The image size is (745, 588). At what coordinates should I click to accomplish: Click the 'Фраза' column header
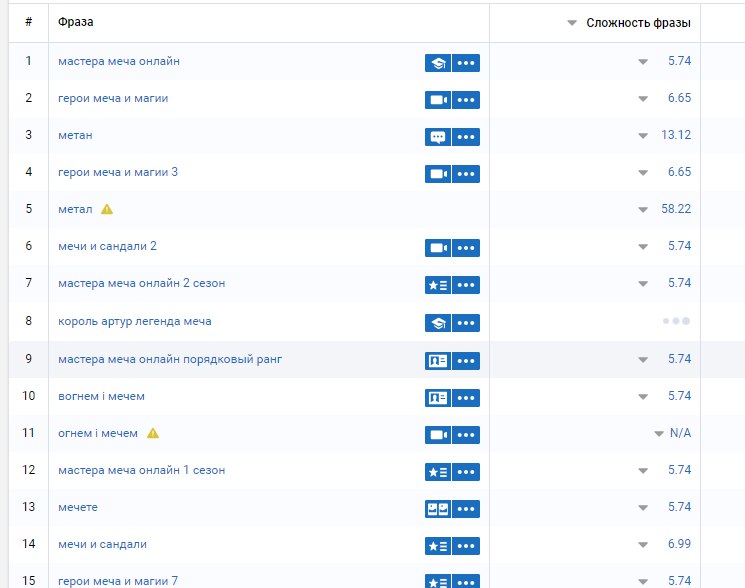[x=76, y=22]
